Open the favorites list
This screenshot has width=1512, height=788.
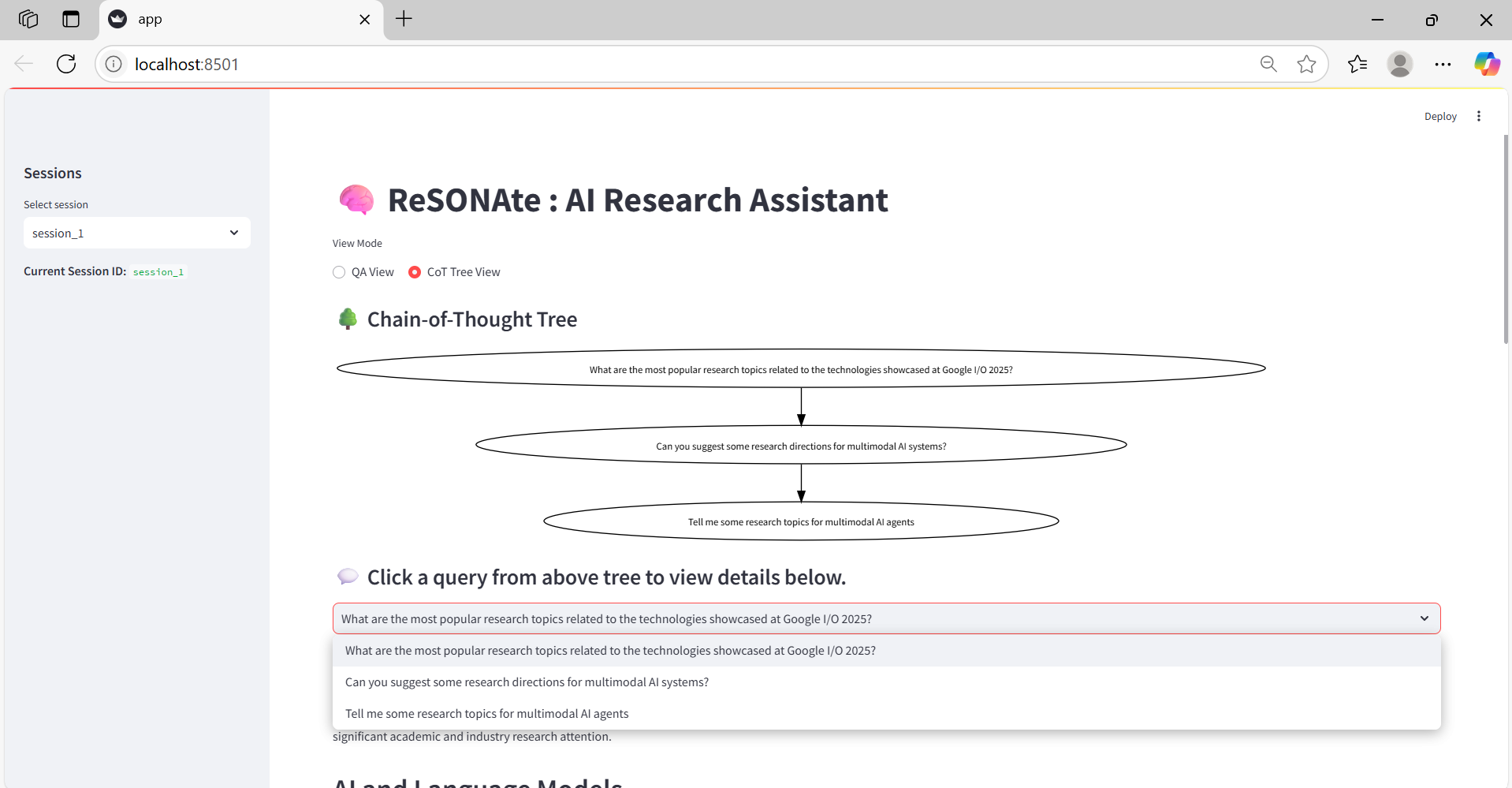coord(1357,64)
